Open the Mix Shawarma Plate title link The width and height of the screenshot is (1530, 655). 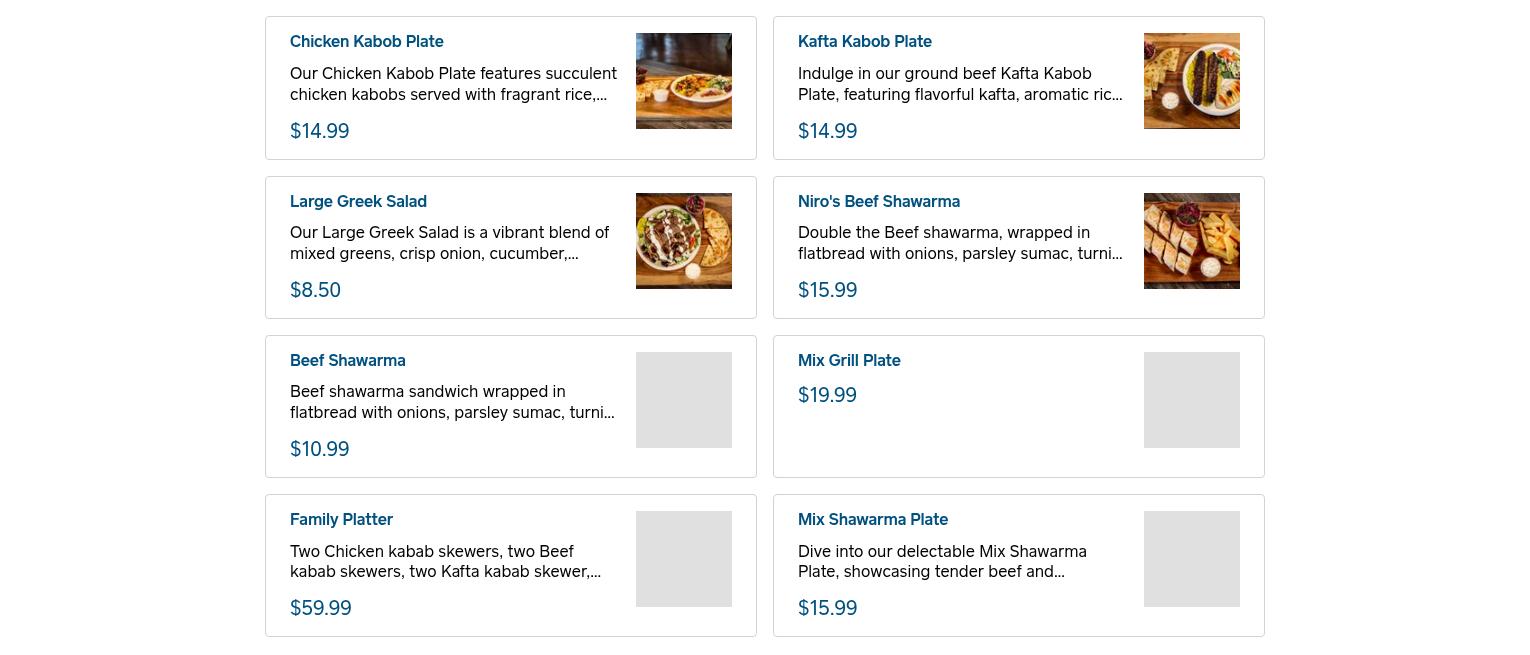pyautogui.click(x=872, y=519)
